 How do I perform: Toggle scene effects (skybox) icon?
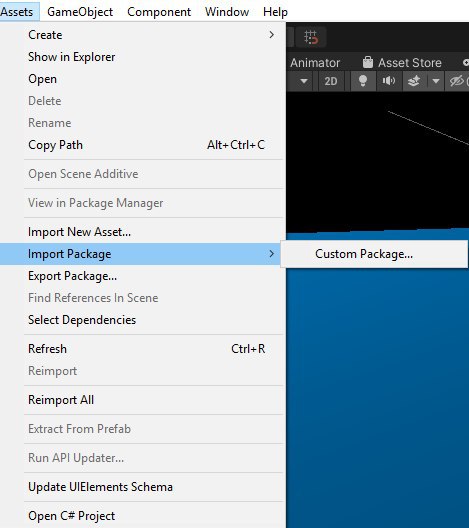tap(414, 81)
